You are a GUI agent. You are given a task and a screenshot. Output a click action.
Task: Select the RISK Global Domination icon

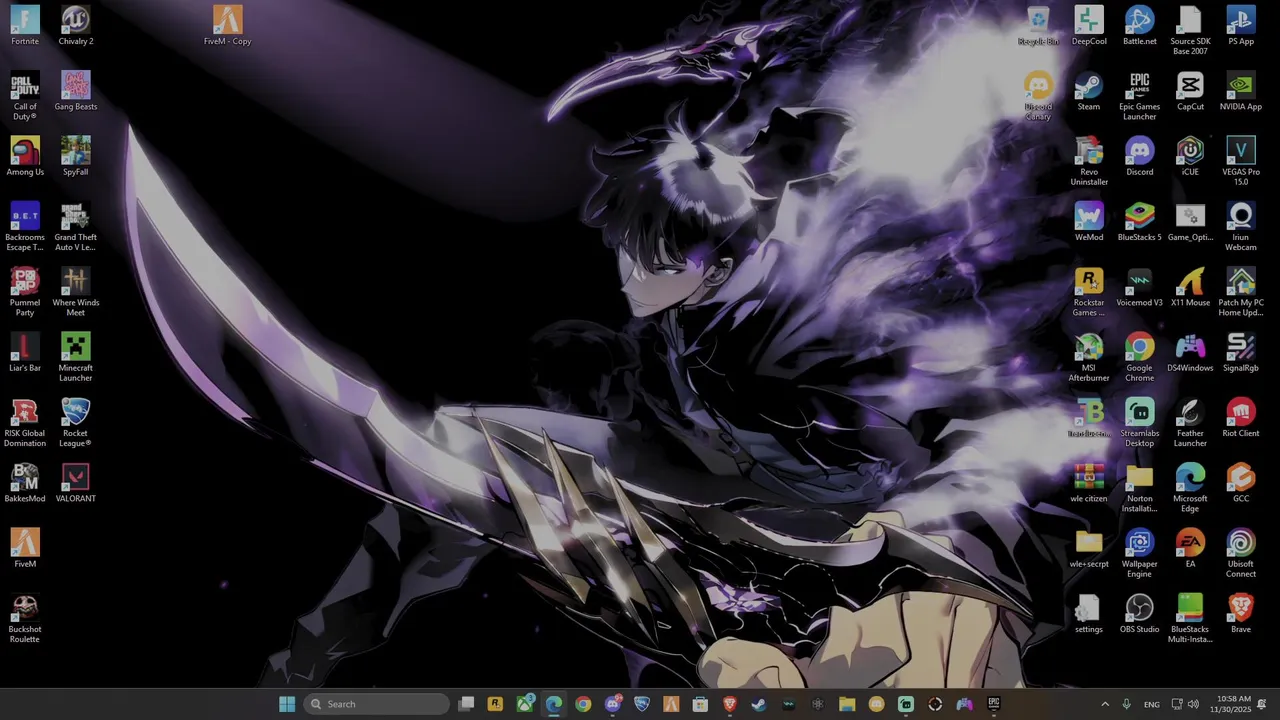coord(25,423)
